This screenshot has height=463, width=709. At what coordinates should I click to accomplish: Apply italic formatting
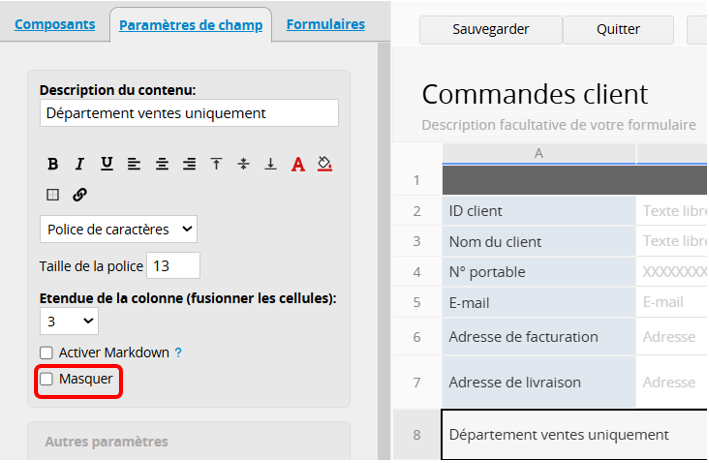pos(80,164)
